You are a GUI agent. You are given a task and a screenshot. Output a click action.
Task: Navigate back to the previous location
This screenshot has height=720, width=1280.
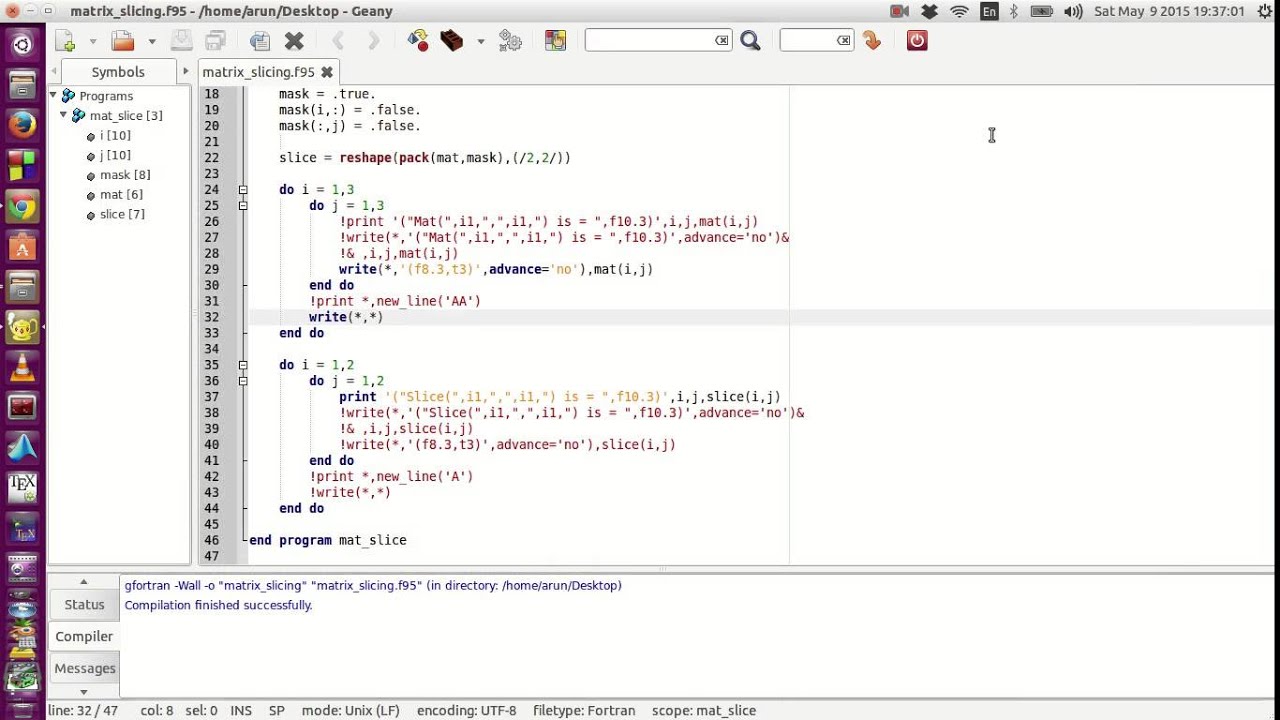pos(338,41)
